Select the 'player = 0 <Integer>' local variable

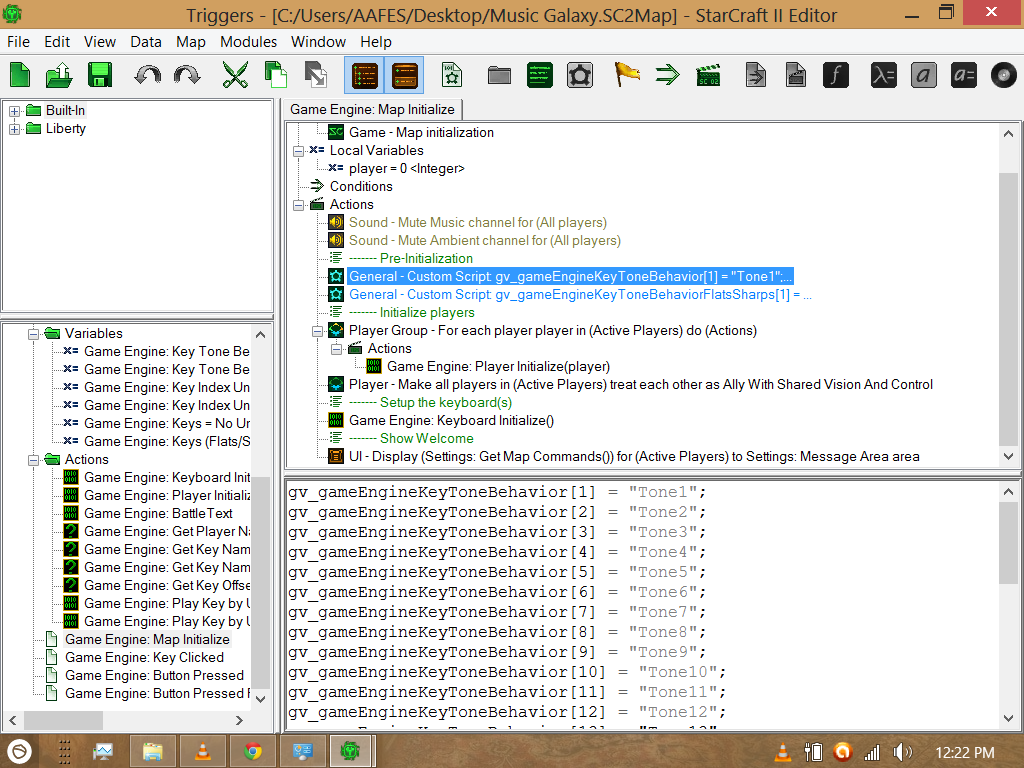click(x=406, y=168)
